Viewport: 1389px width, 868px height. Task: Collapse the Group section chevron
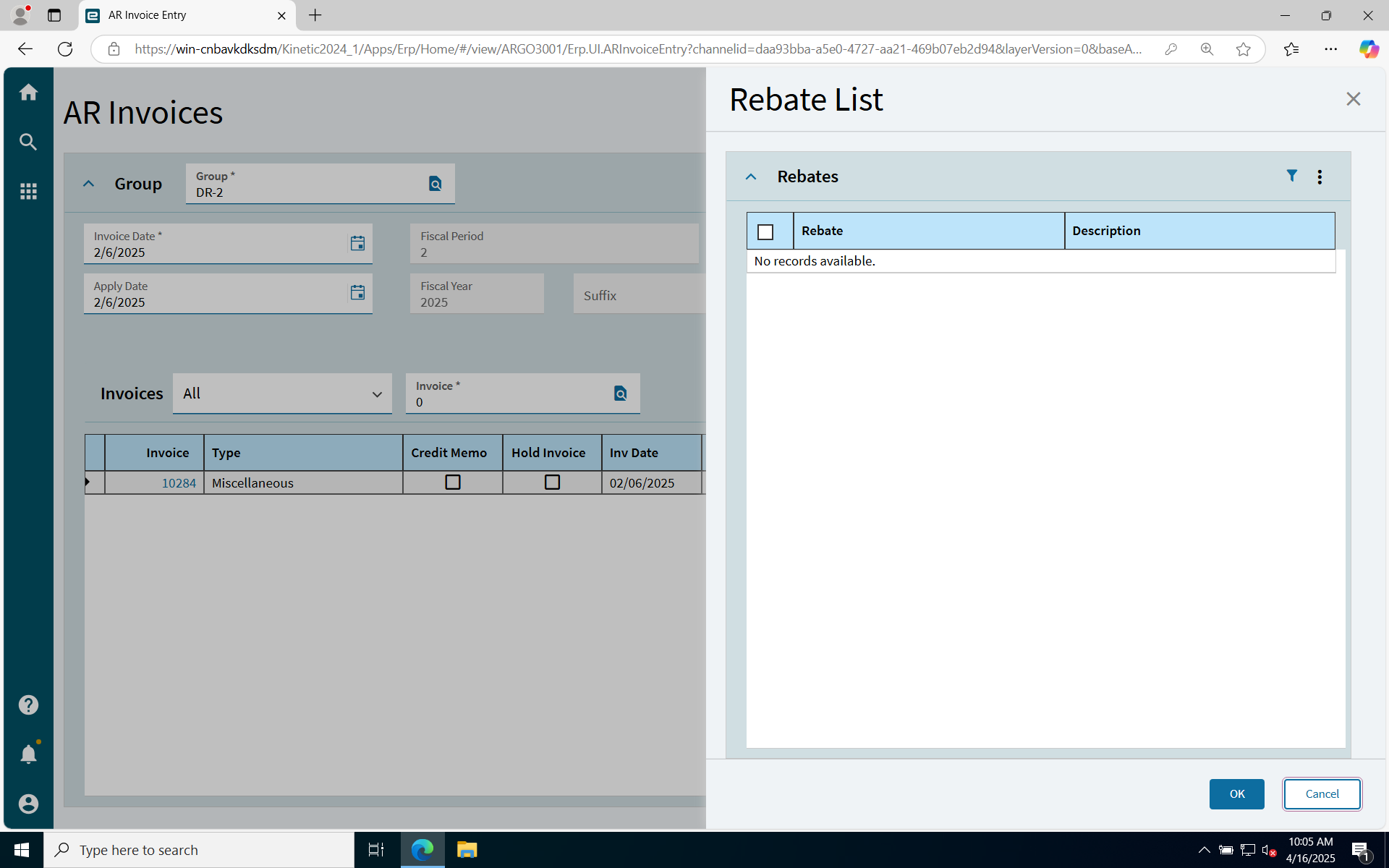tap(88, 184)
